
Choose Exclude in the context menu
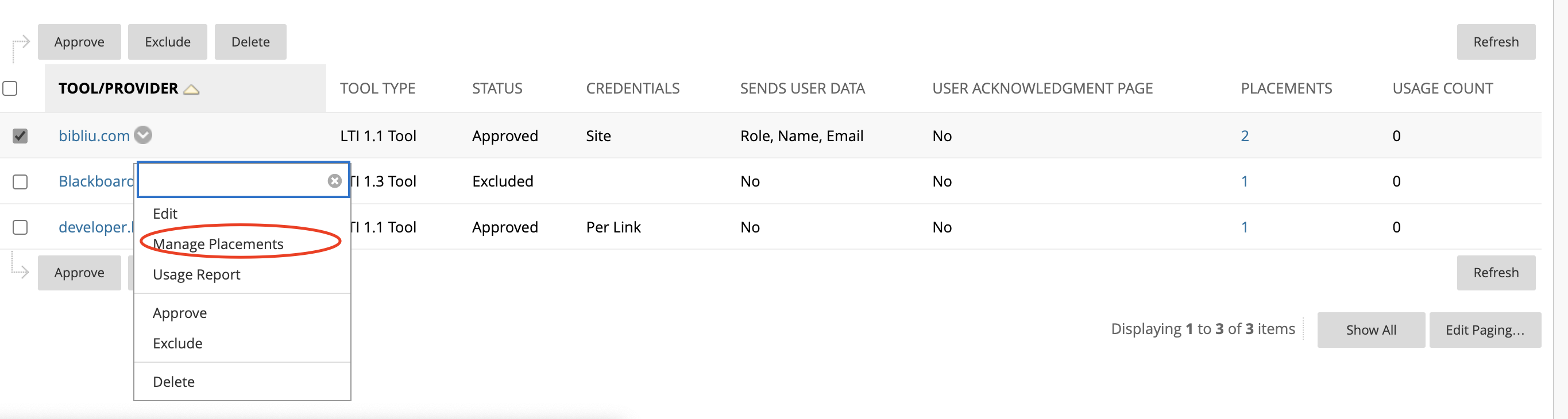(177, 343)
